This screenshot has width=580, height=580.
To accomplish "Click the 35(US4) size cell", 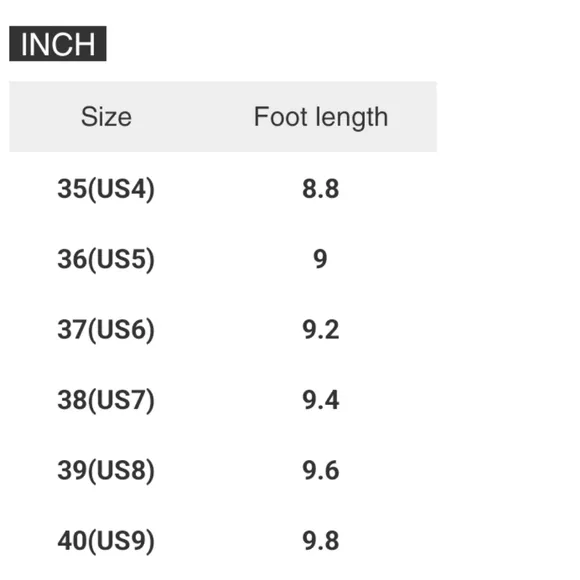I will tap(106, 189).
